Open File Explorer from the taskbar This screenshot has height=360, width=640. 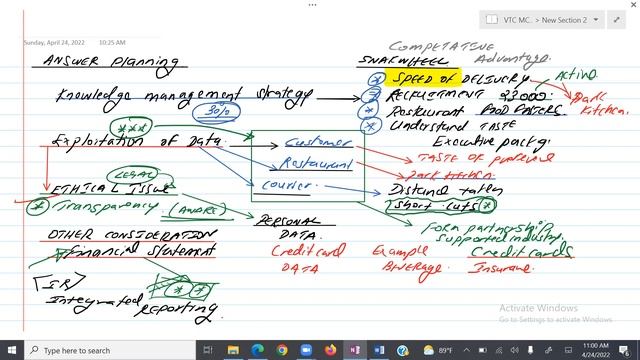coord(233,350)
